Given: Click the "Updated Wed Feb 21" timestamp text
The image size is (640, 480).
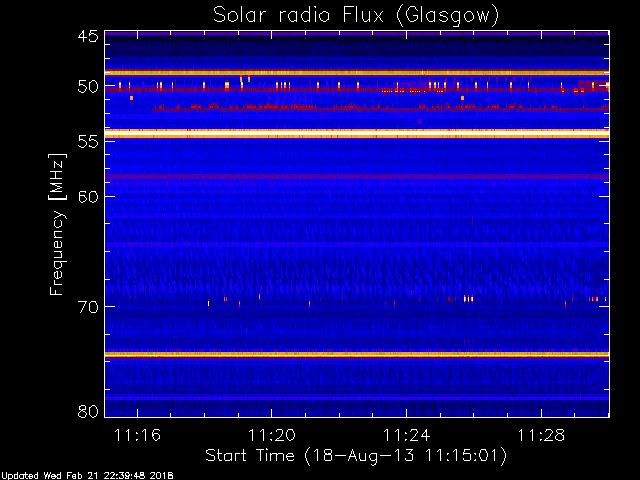Looking at the screenshot, I should [87, 476].
